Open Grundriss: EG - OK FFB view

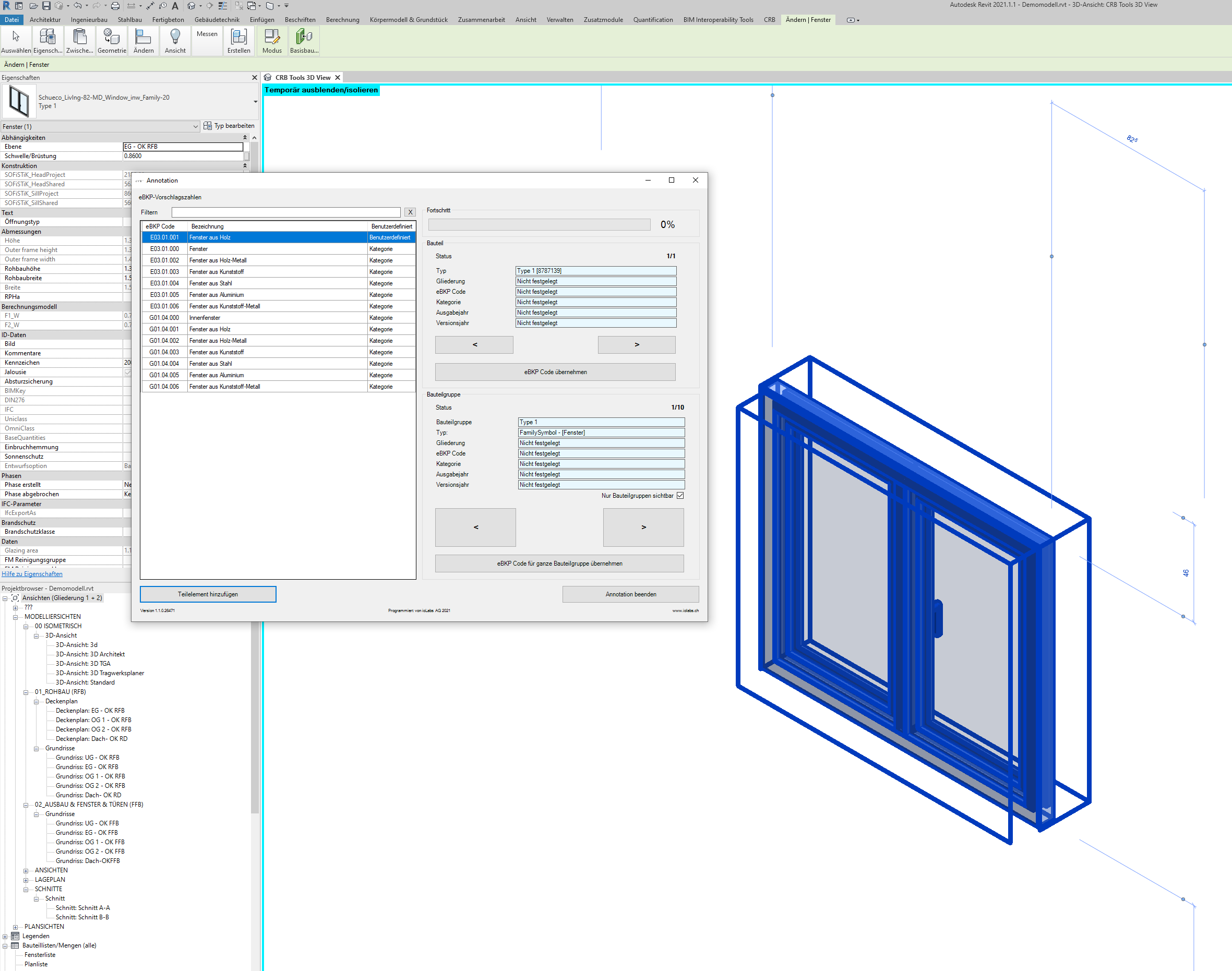(87, 833)
